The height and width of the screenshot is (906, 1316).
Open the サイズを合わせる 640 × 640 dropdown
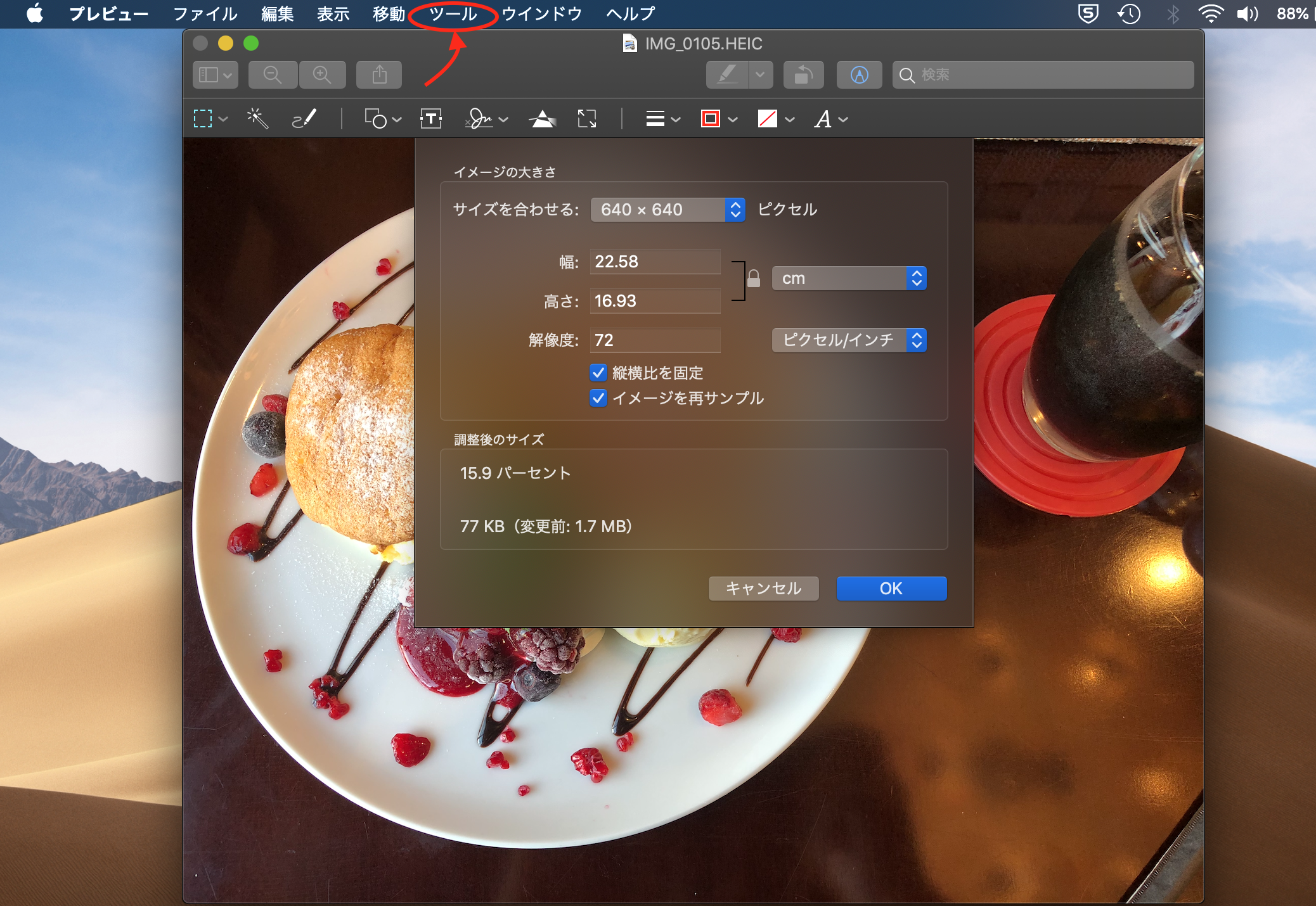click(x=667, y=210)
